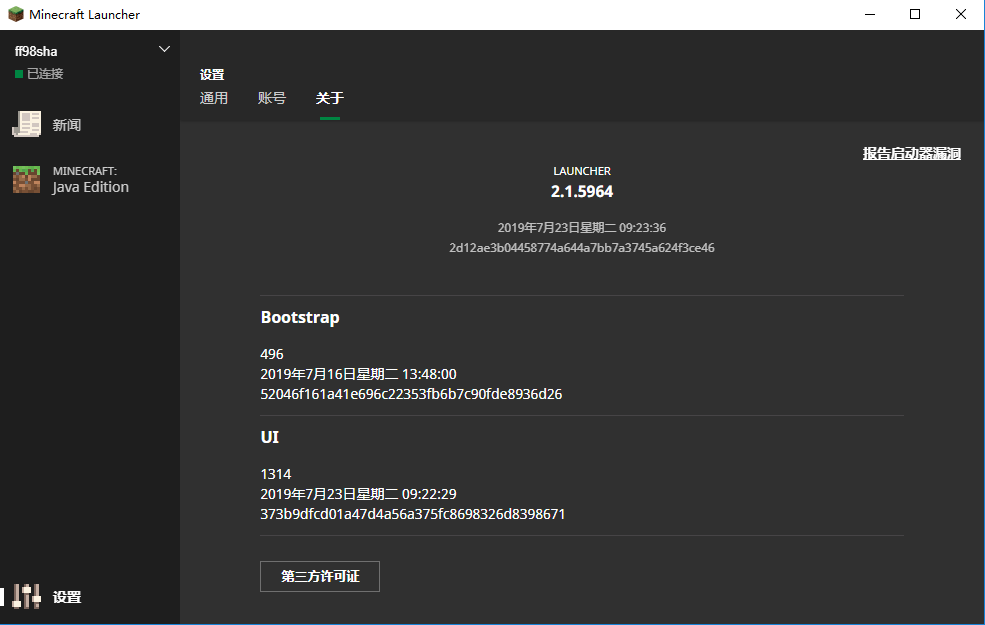This screenshot has width=985, height=625.
Task: Close the Minecraft Launcher window
Action: (961, 14)
